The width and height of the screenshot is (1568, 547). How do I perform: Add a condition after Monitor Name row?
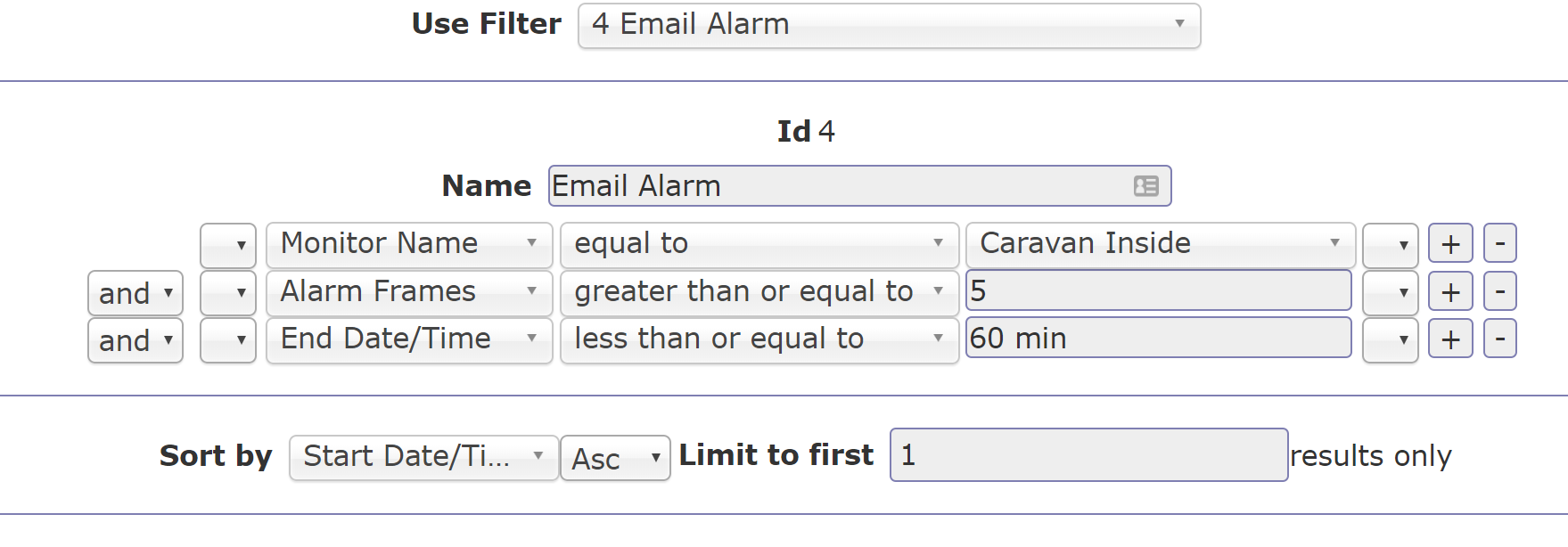click(x=1450, y=243)
